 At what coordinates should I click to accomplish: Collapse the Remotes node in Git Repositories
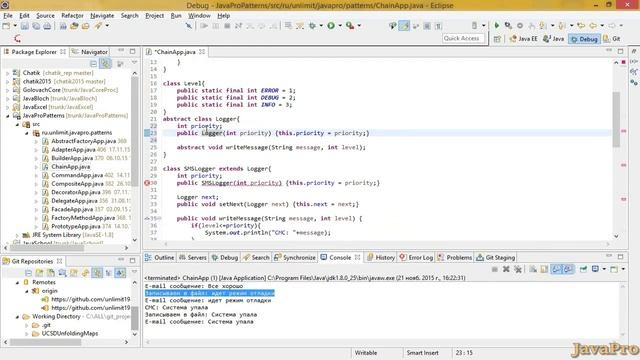point(17,282)
